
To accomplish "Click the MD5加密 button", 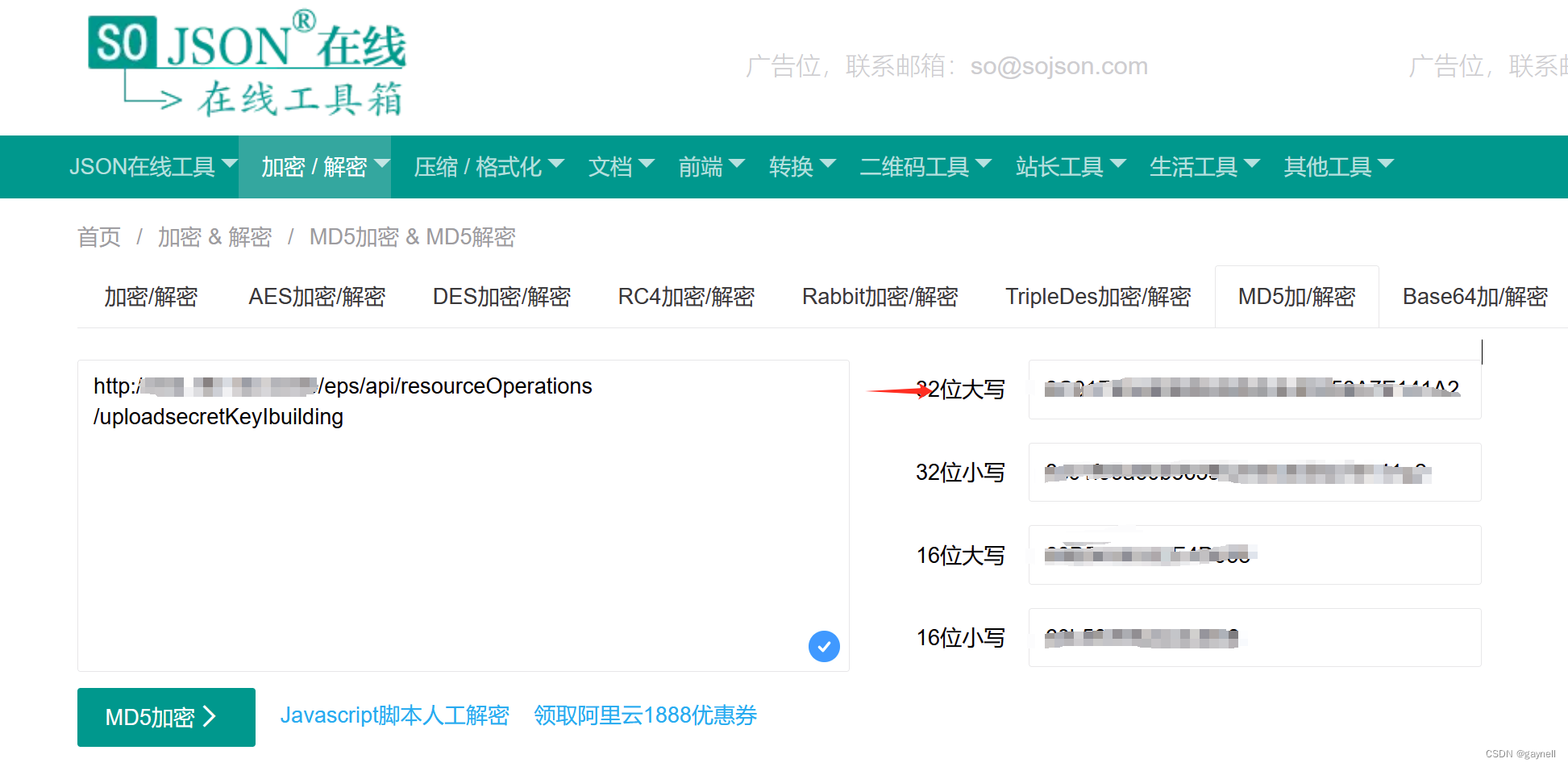I will tap(166, 717).
